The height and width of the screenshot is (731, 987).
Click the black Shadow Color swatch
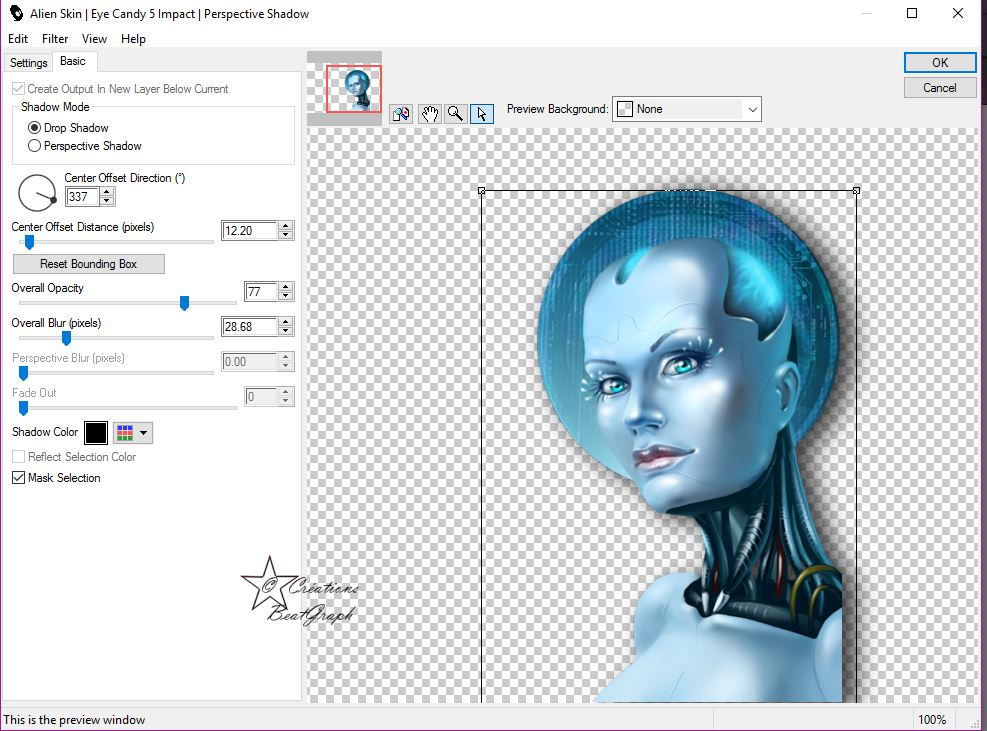(96, 433)
